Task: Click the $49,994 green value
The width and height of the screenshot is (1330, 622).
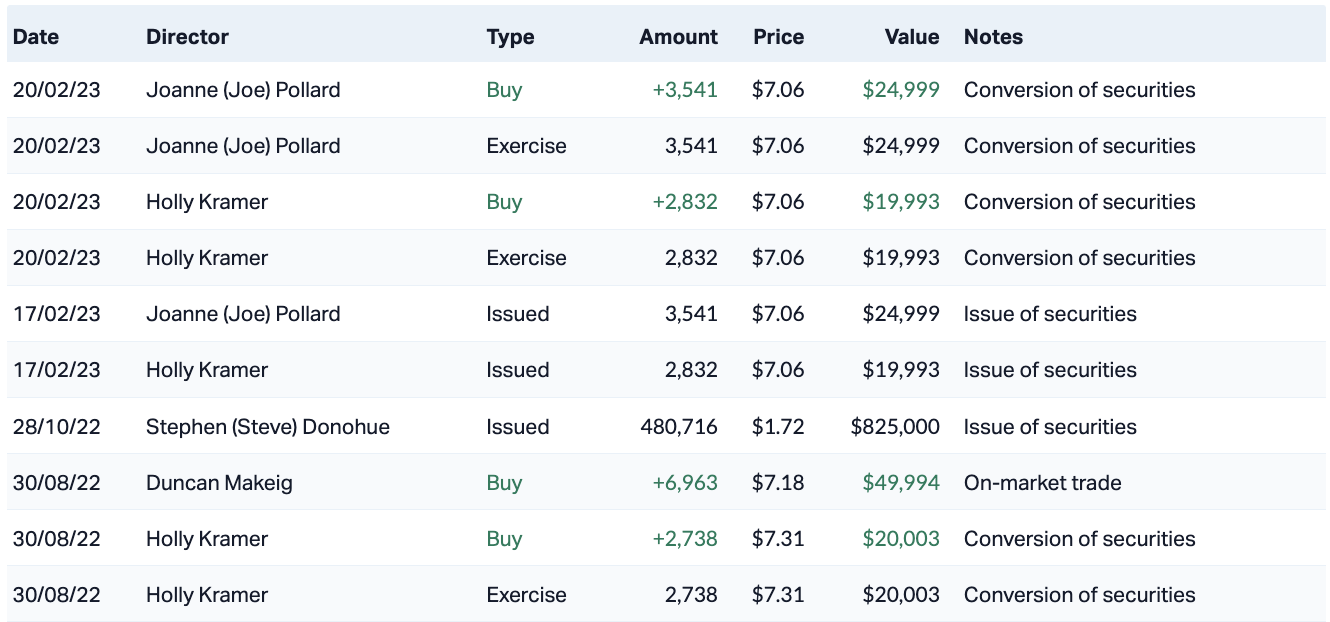Action: coord(901,483)
